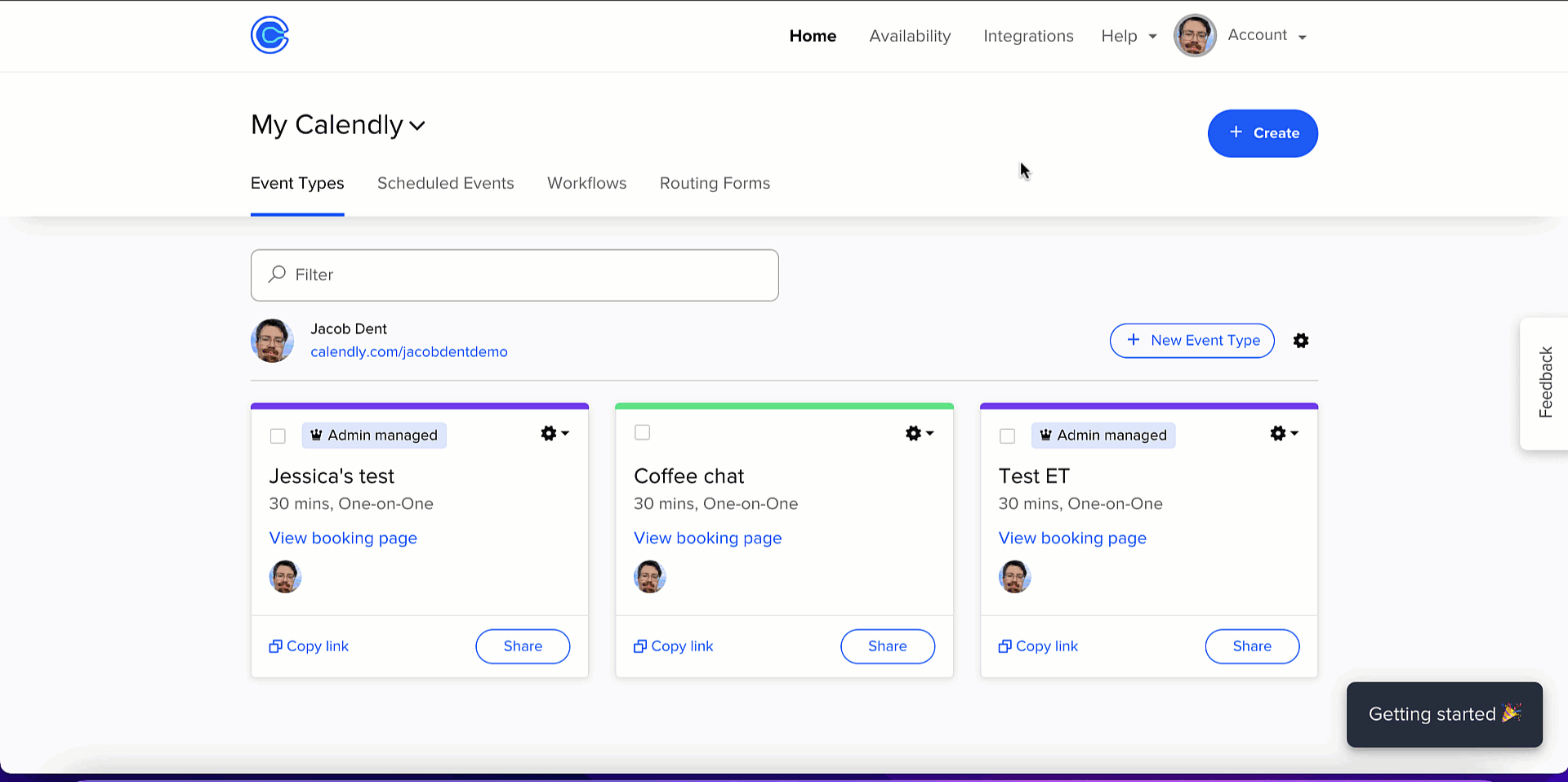Expand the Help dropdown menu

click(1129, 36)
